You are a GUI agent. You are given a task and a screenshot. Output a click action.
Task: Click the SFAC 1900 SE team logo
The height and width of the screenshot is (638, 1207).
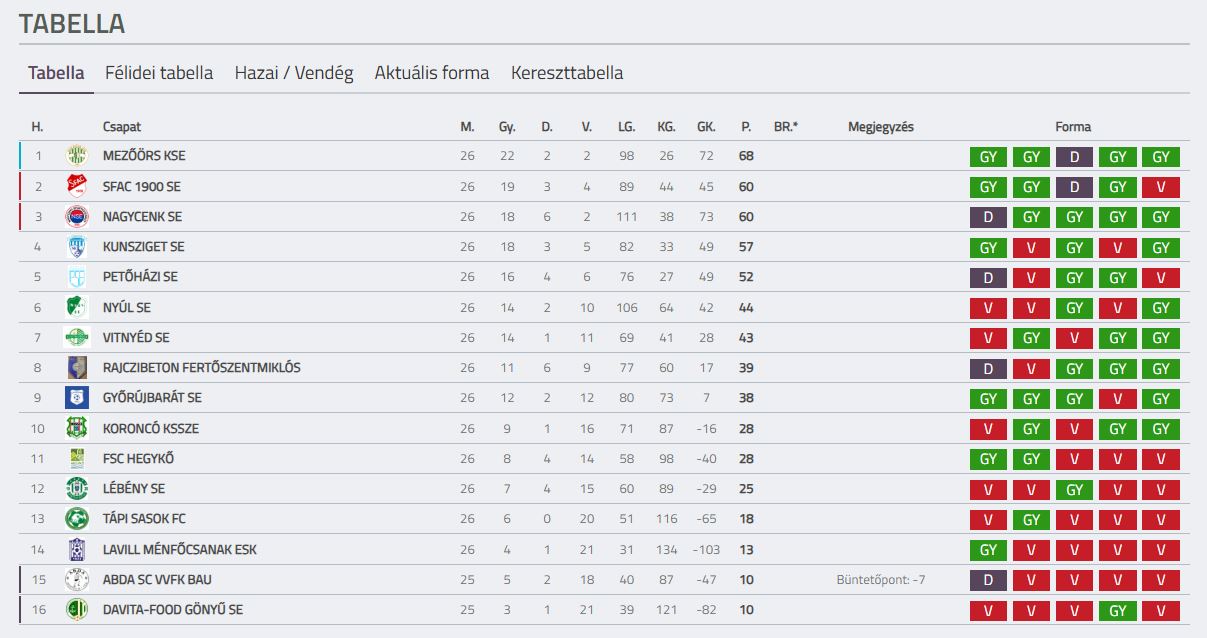pyautogui.click(x=77, y=186)
